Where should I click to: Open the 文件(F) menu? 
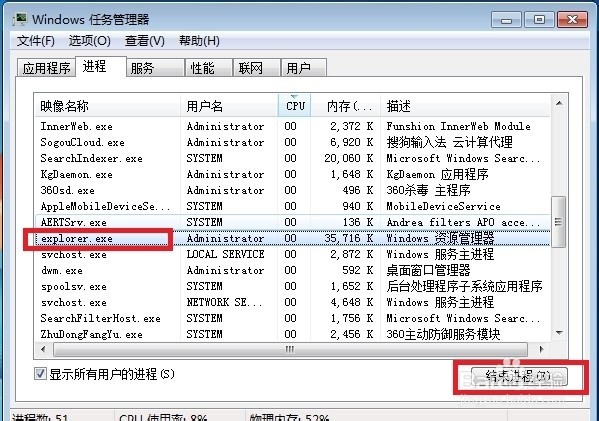36,40
